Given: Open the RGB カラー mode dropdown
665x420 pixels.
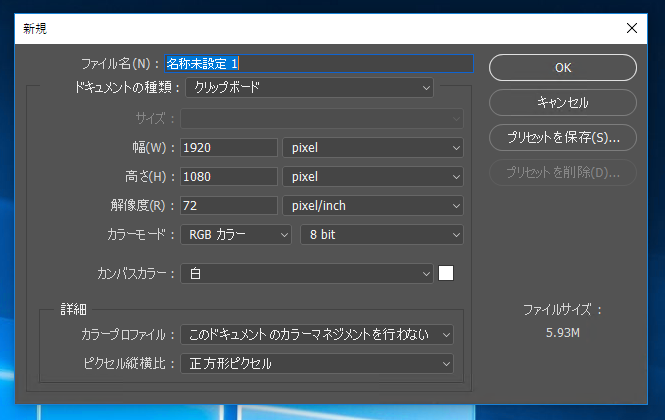Looking at the screenshot, I should [x=234, y=235].
